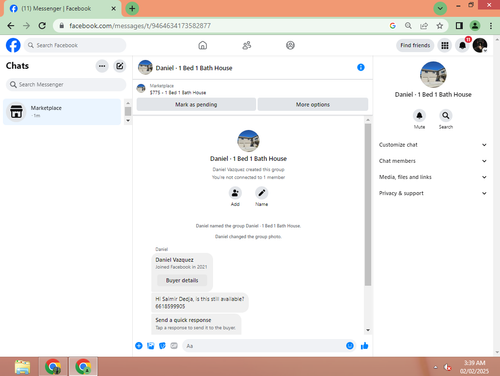500x376 pixels.
Task: Click the Daniel Vazquez profile name
Action: (174, 260)
